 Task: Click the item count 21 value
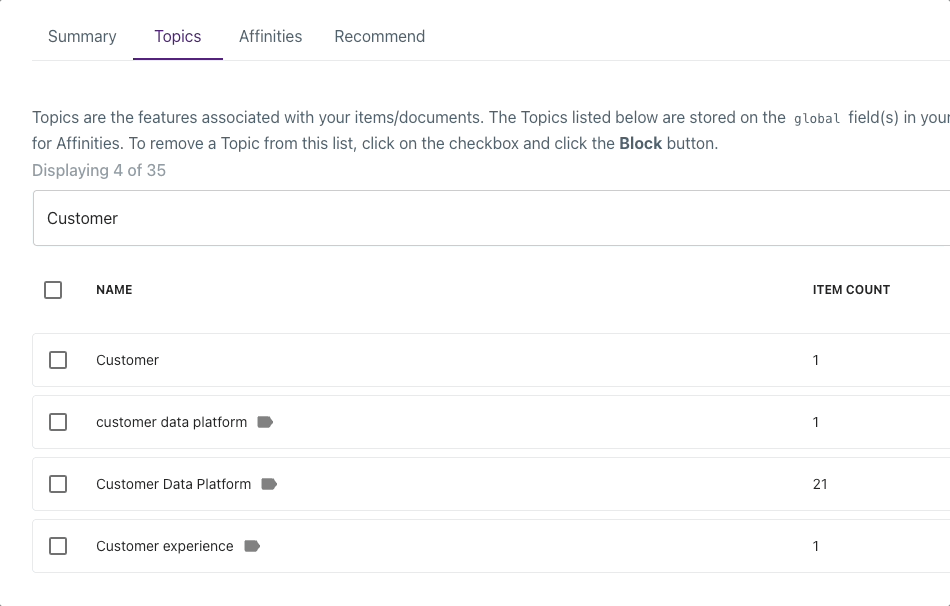coord(820,484)
